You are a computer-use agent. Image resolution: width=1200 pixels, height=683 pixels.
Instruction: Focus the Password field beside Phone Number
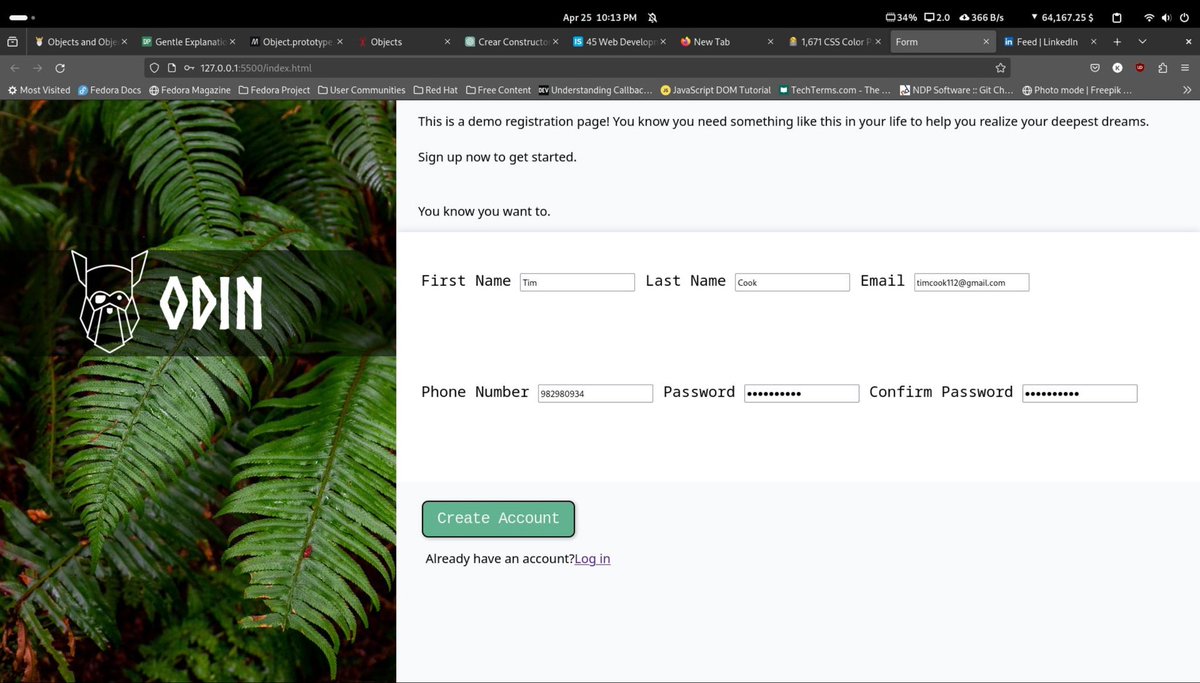point(801,394)
